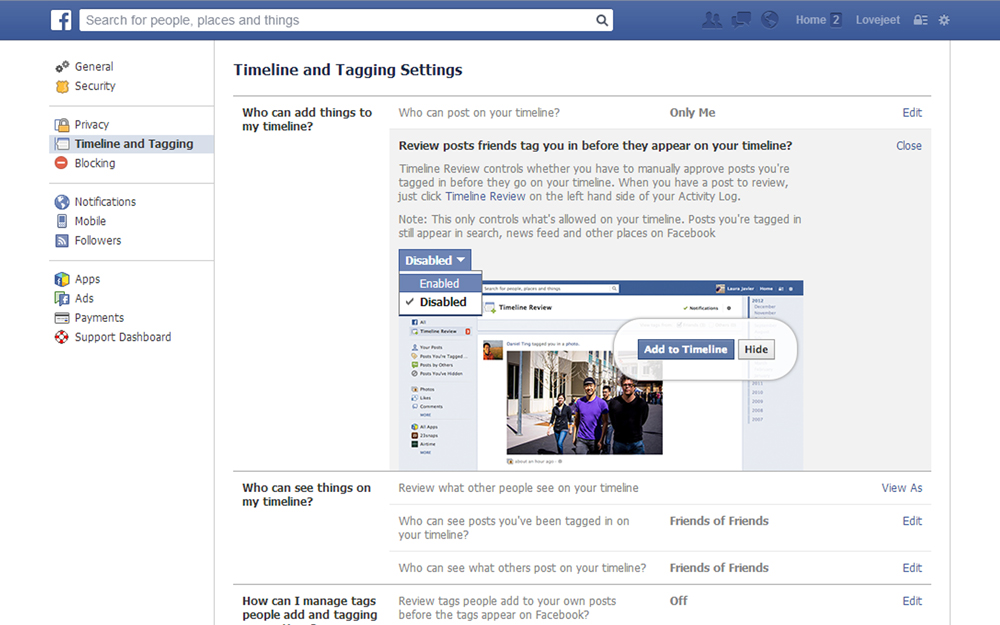Follow the Timeline Review link
This screenshot has height=625, width=1000.
click(485, 196)
